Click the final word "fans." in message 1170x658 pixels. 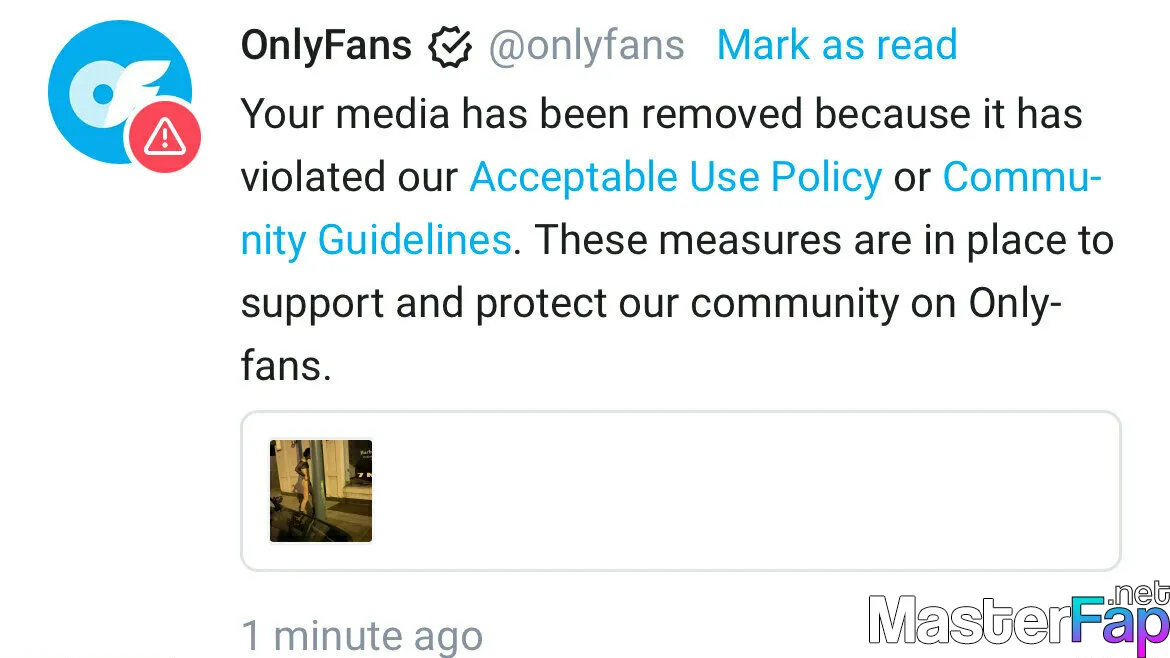click(286, 366)
